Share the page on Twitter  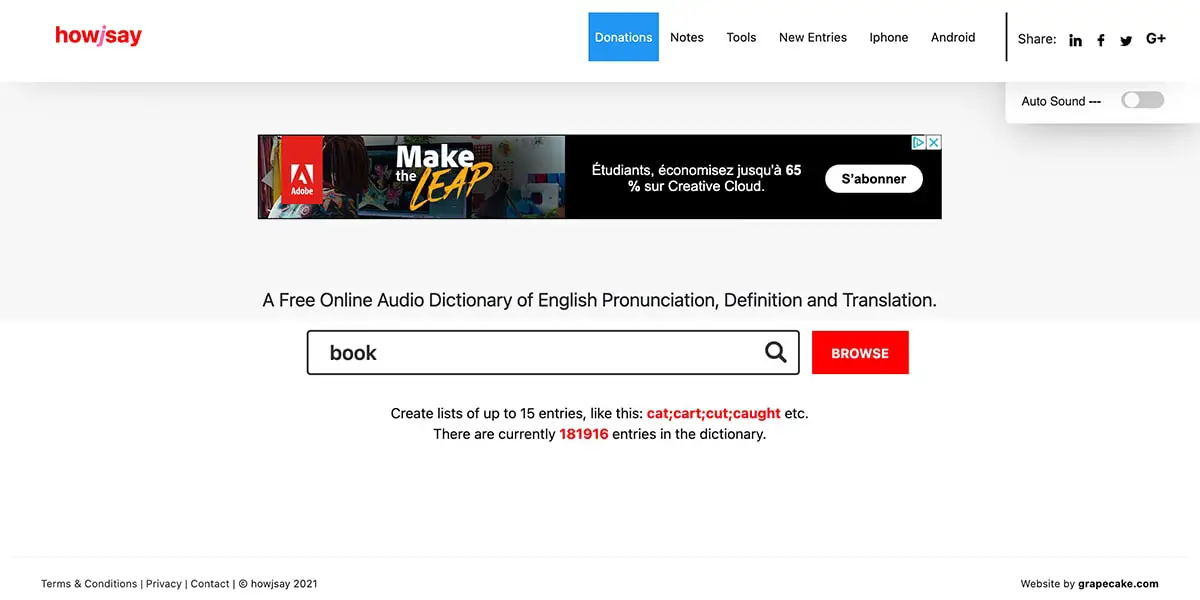1126,41
